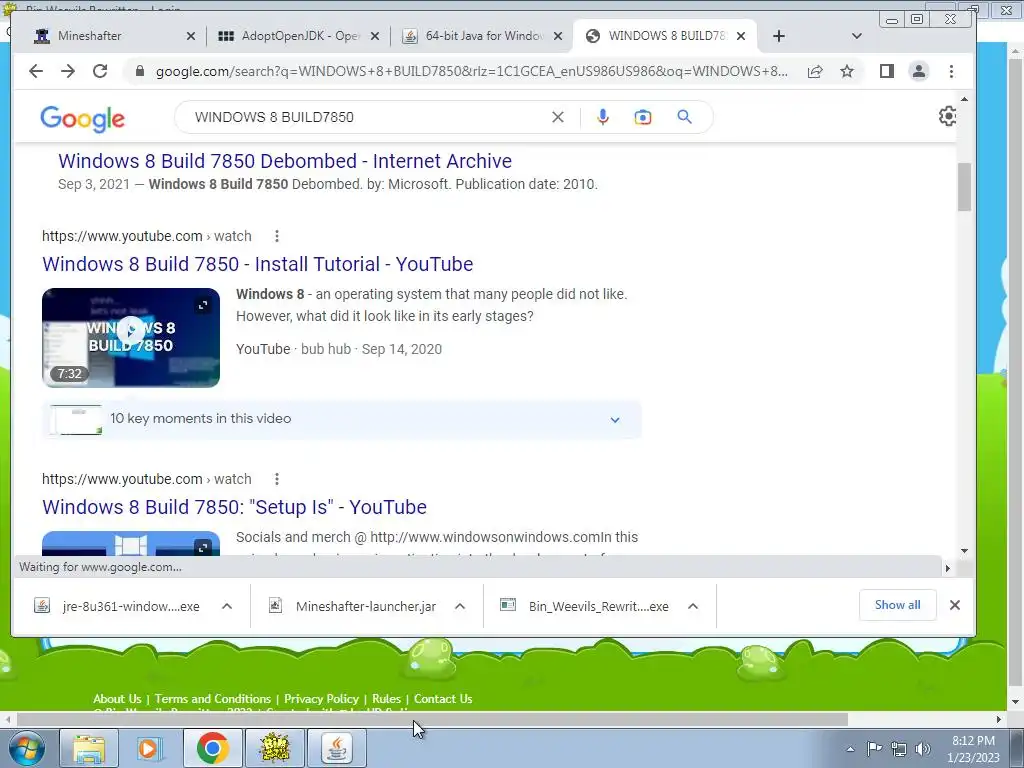The image size is (1024, 768).
Task: Open options for Mineshafter-launcher.jar download
Action: 460,606
